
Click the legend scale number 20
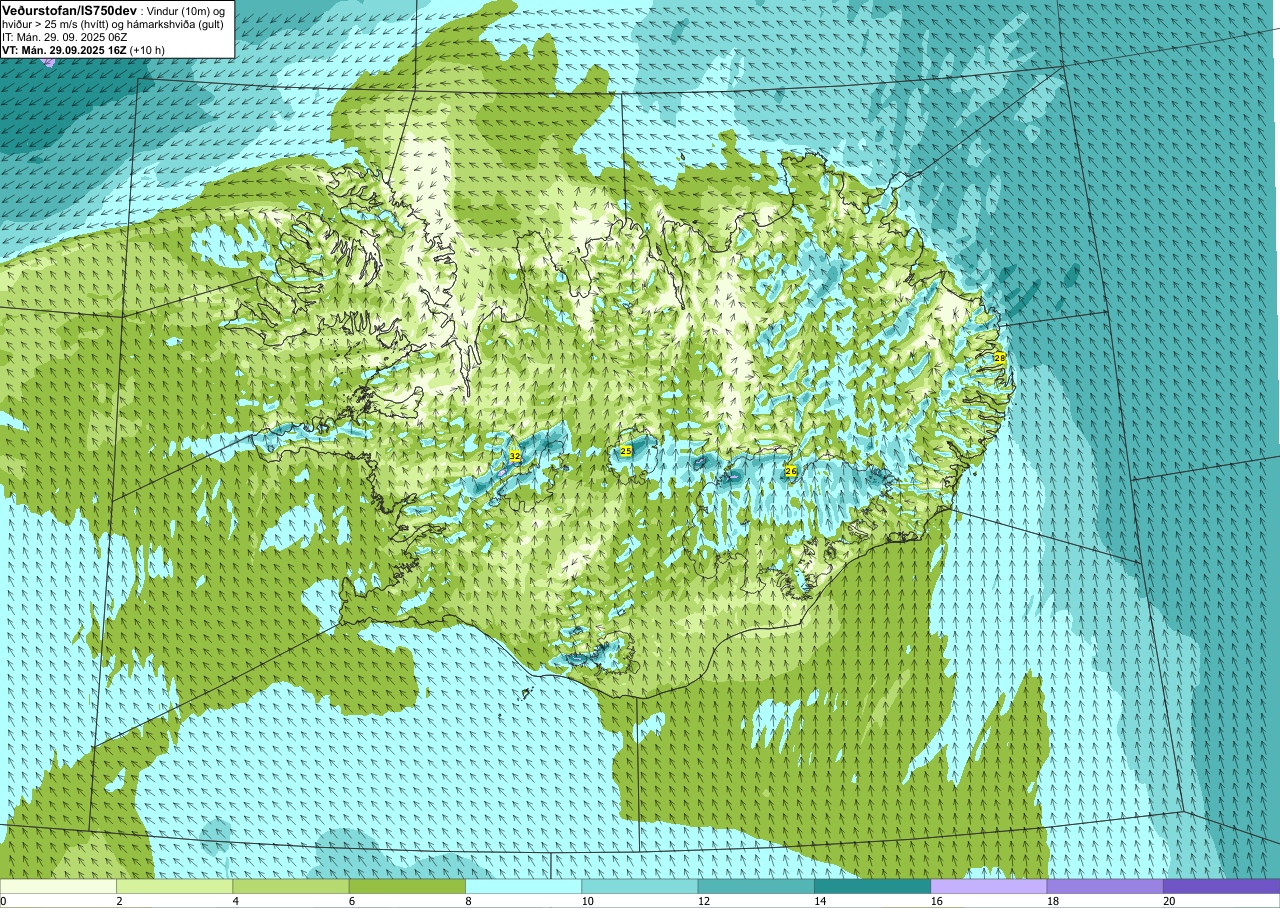1169,901
